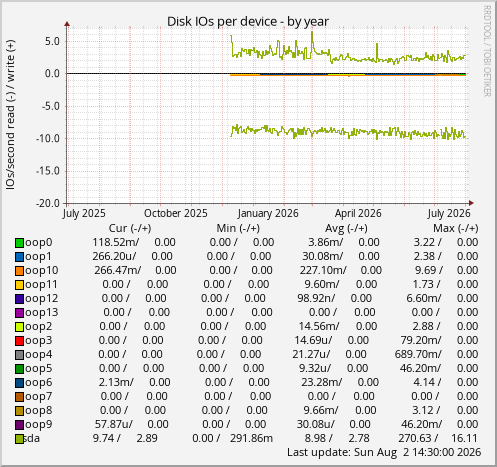497x467 pixels.
Task: Click the loop10 orange legend swatch
Action: point(19,271)
